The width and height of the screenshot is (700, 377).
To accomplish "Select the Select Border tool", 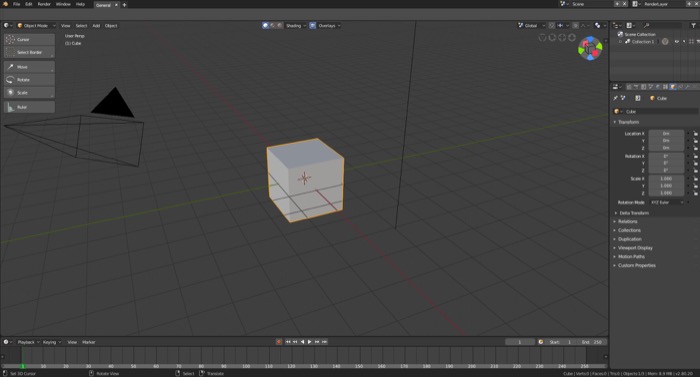I will 29,52.
